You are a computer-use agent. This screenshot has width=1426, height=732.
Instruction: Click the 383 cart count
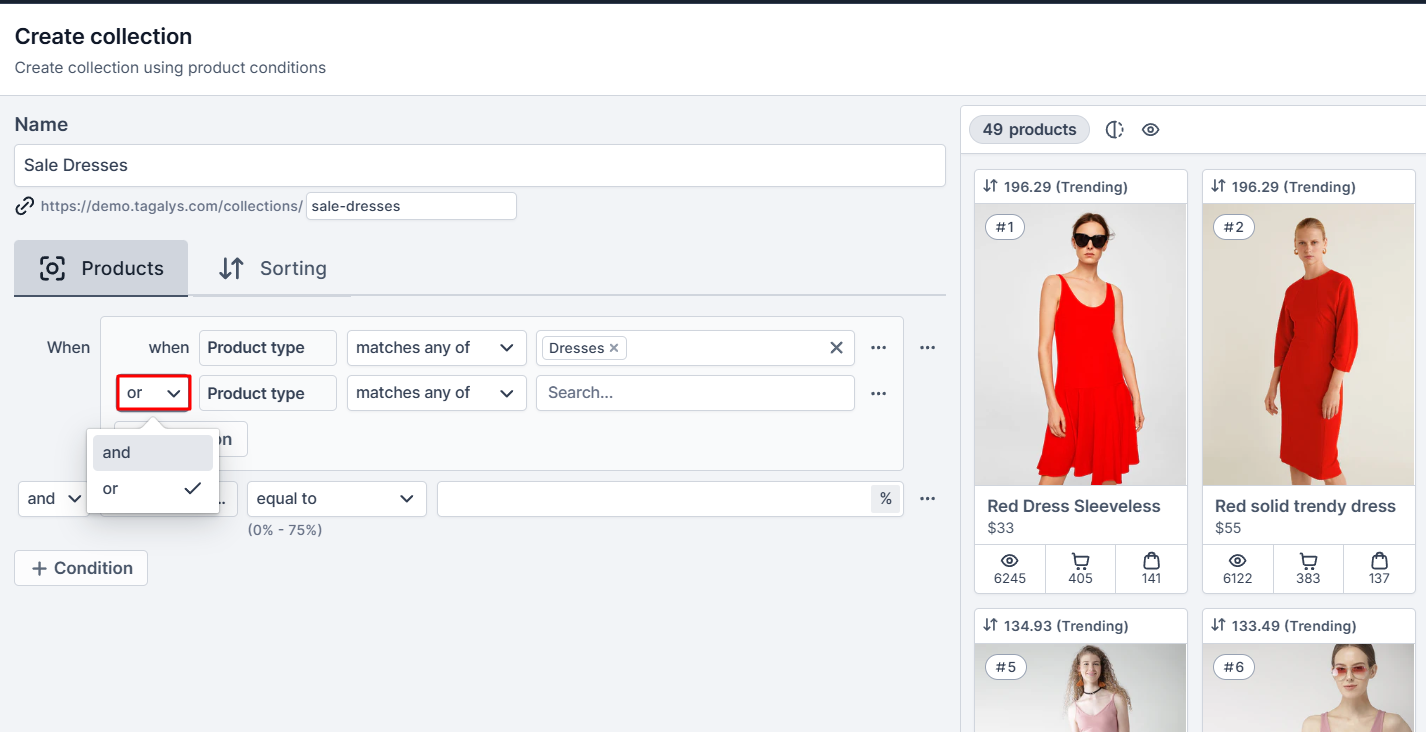tap(1308, 578)
